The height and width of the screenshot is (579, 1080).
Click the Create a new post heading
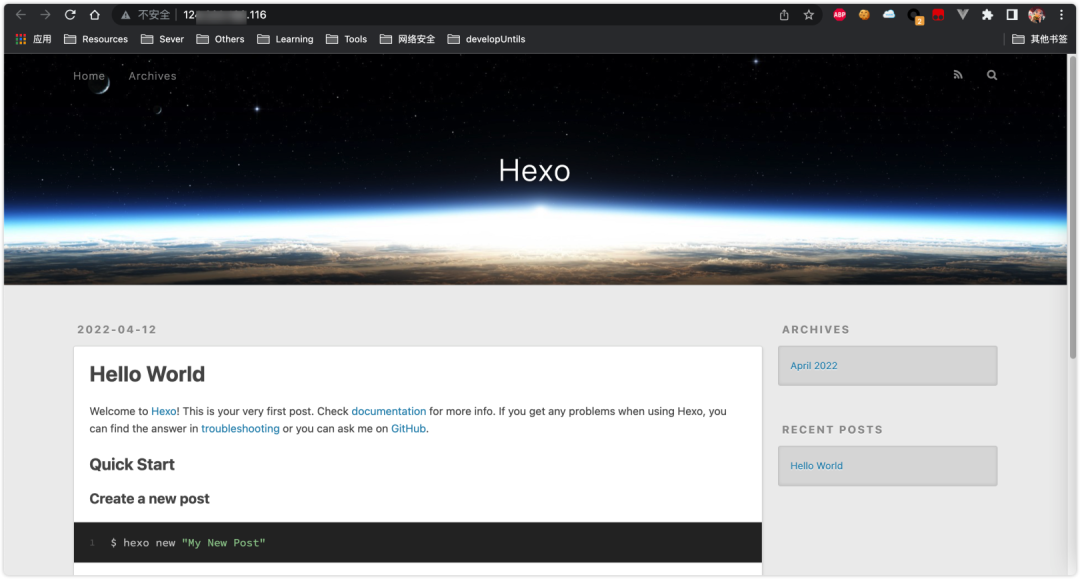(149, 498)
